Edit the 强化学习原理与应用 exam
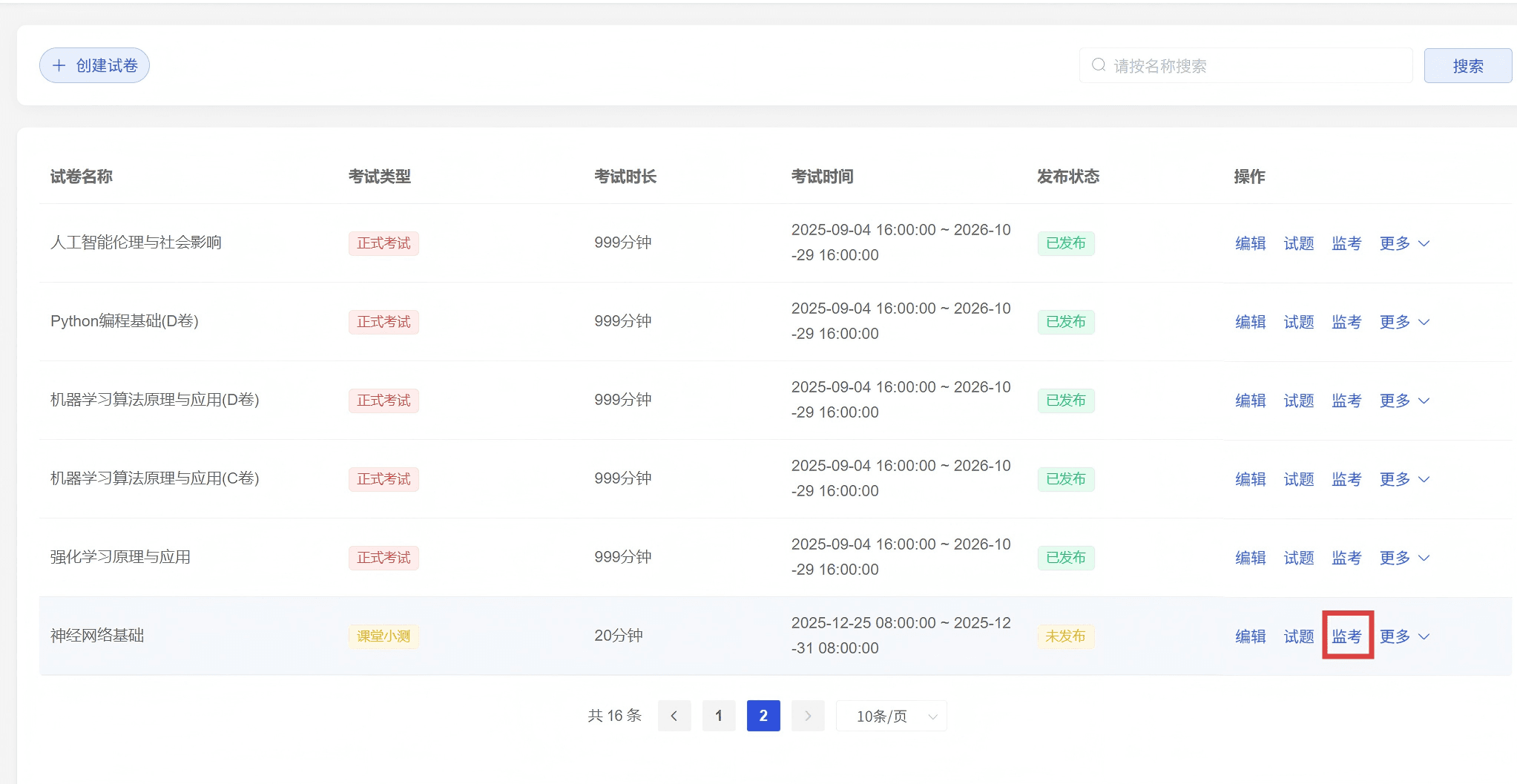 [x=1250, y=558]
